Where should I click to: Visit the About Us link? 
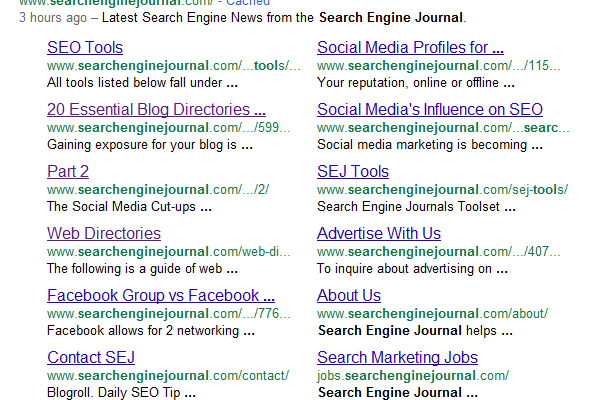pyautogui.click(x=349, y=296)
